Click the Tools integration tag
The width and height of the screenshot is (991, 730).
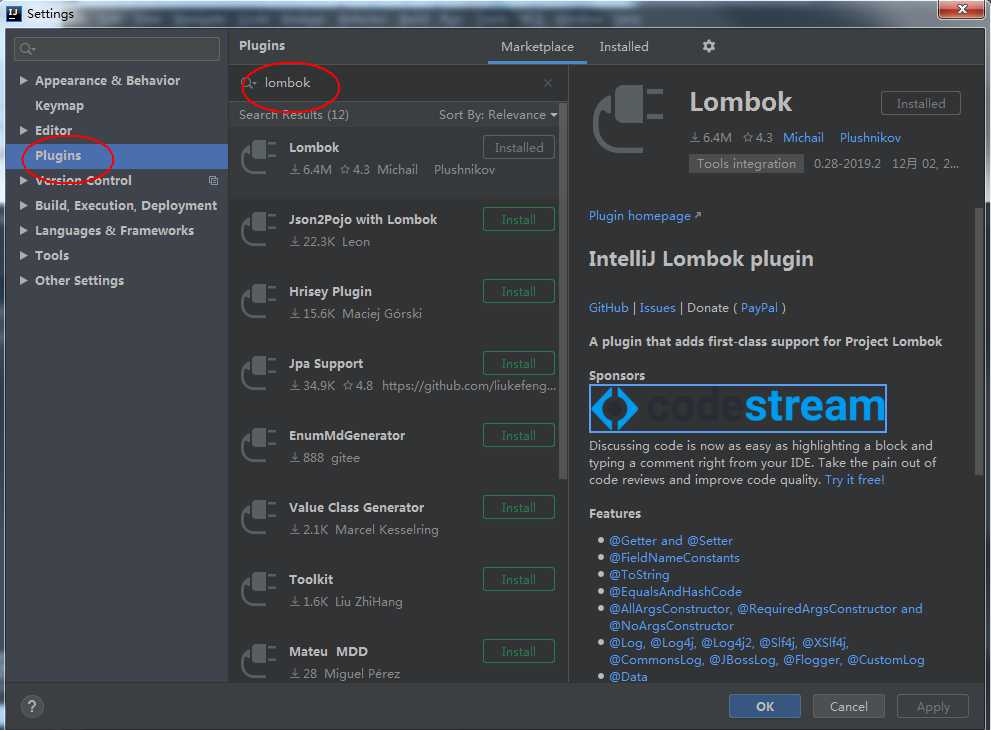[x=746, y=164]
